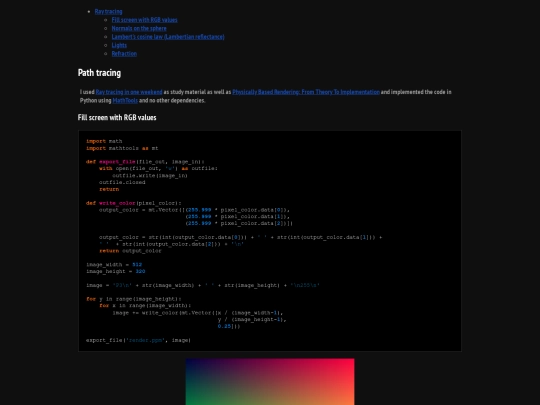Visit Ray tracing in one weekend link
Viewport: 540px width, 405px height.
pyautogui.click(x=129, y=92)
